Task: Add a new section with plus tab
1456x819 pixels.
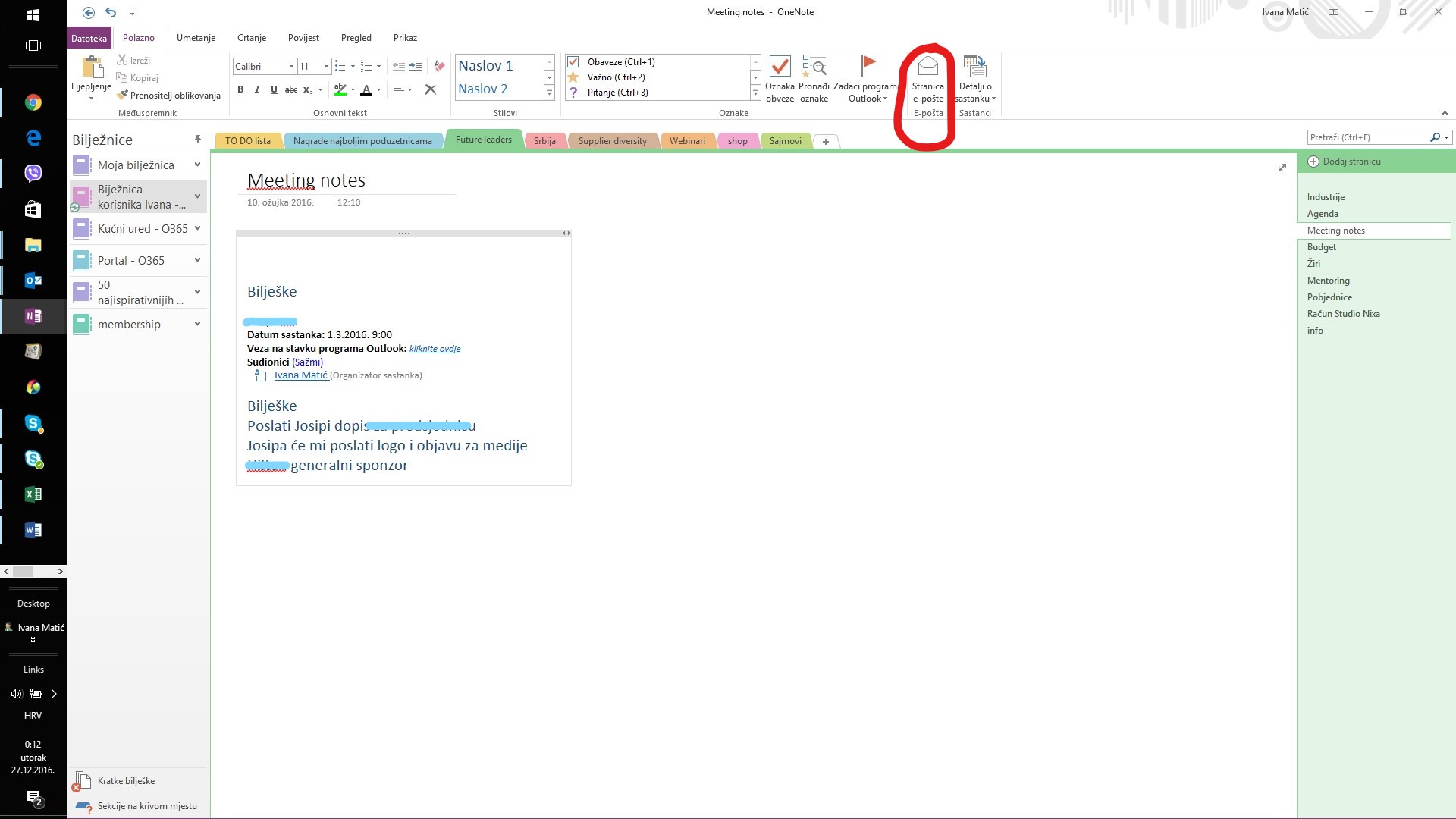Action: (826, 141)
